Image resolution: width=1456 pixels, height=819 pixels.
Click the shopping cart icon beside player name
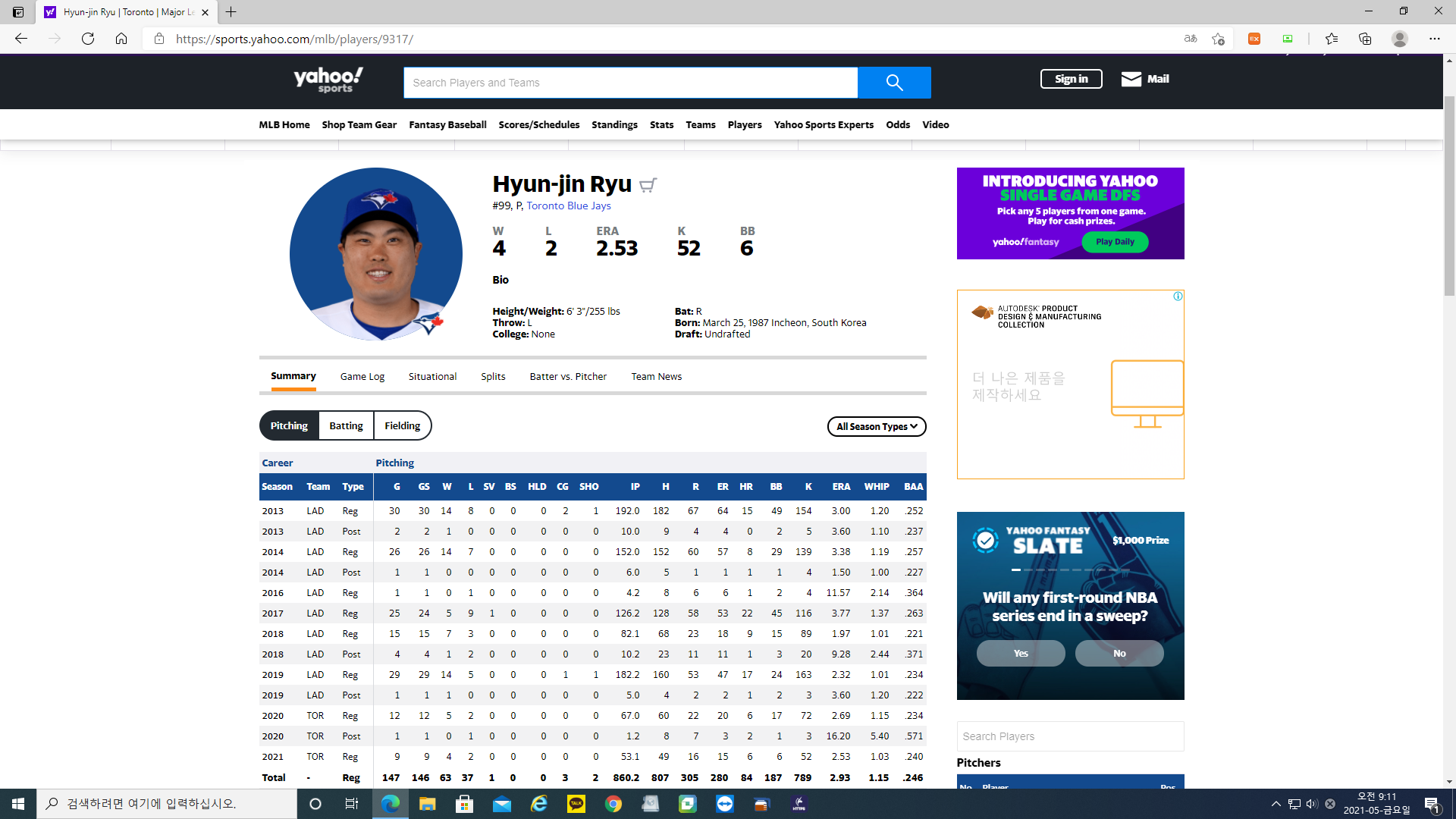pyautogui.click(x=648, y=185)
